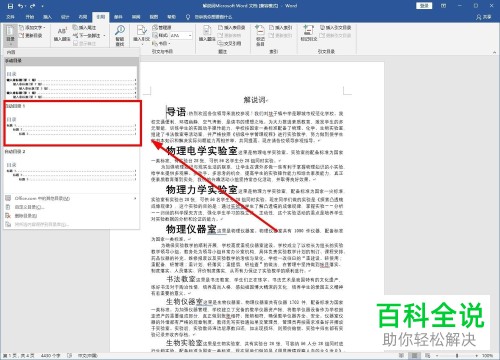Switch to the 邮件 Mailings tab
This screenshot has width=500, height=360.
click(x=118, y=17)
